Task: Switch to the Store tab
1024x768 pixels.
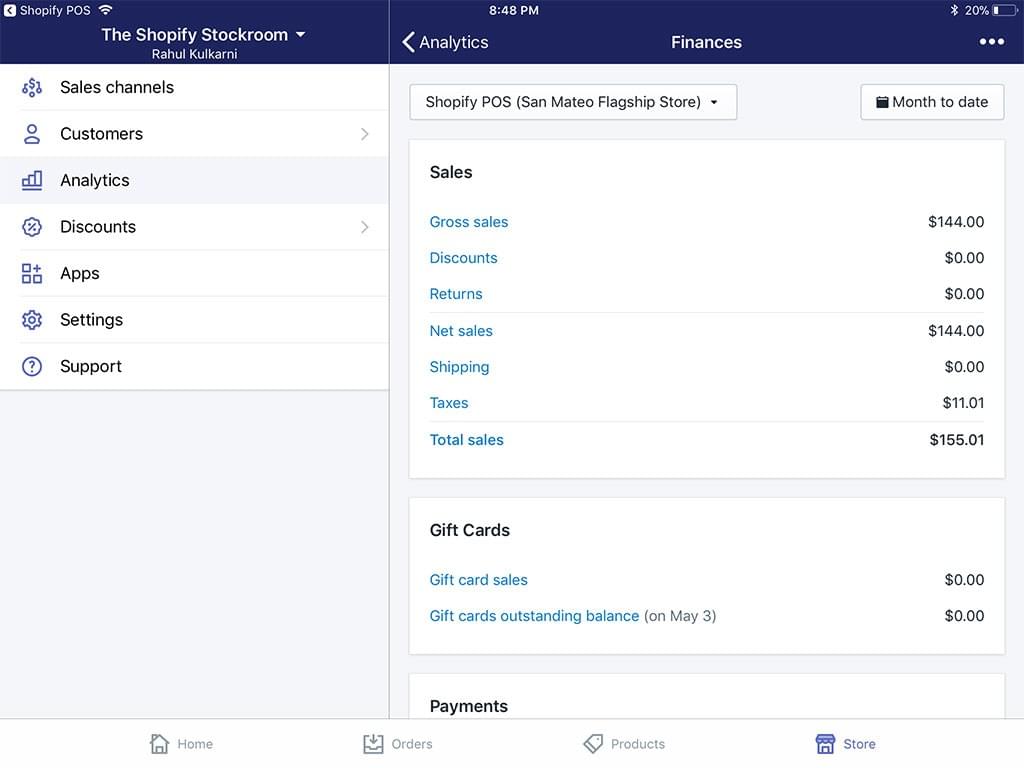Action: click(x=845, y=744)
